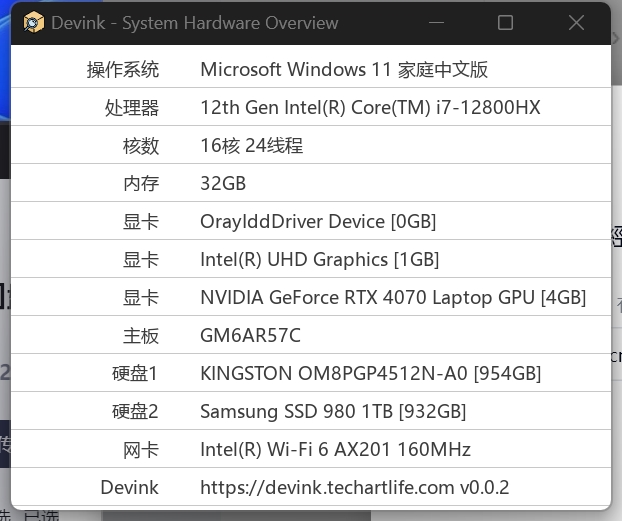Image resolution: width=622 pixels, height=521 pixels.
Task: Click the 处理器 label
Action: 132,107
